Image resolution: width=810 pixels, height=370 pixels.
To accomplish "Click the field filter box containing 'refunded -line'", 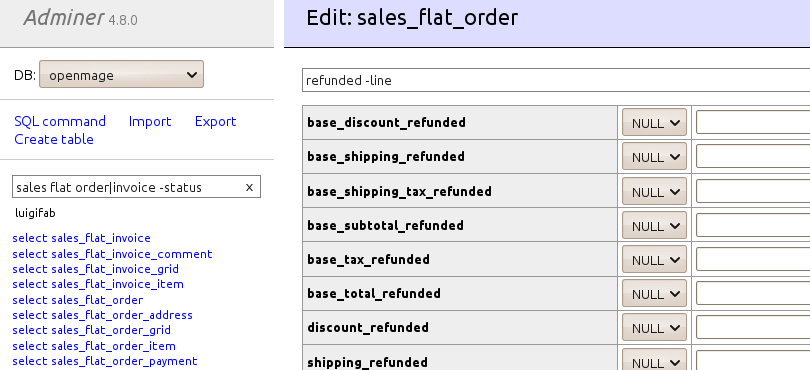I will (556, 80).
